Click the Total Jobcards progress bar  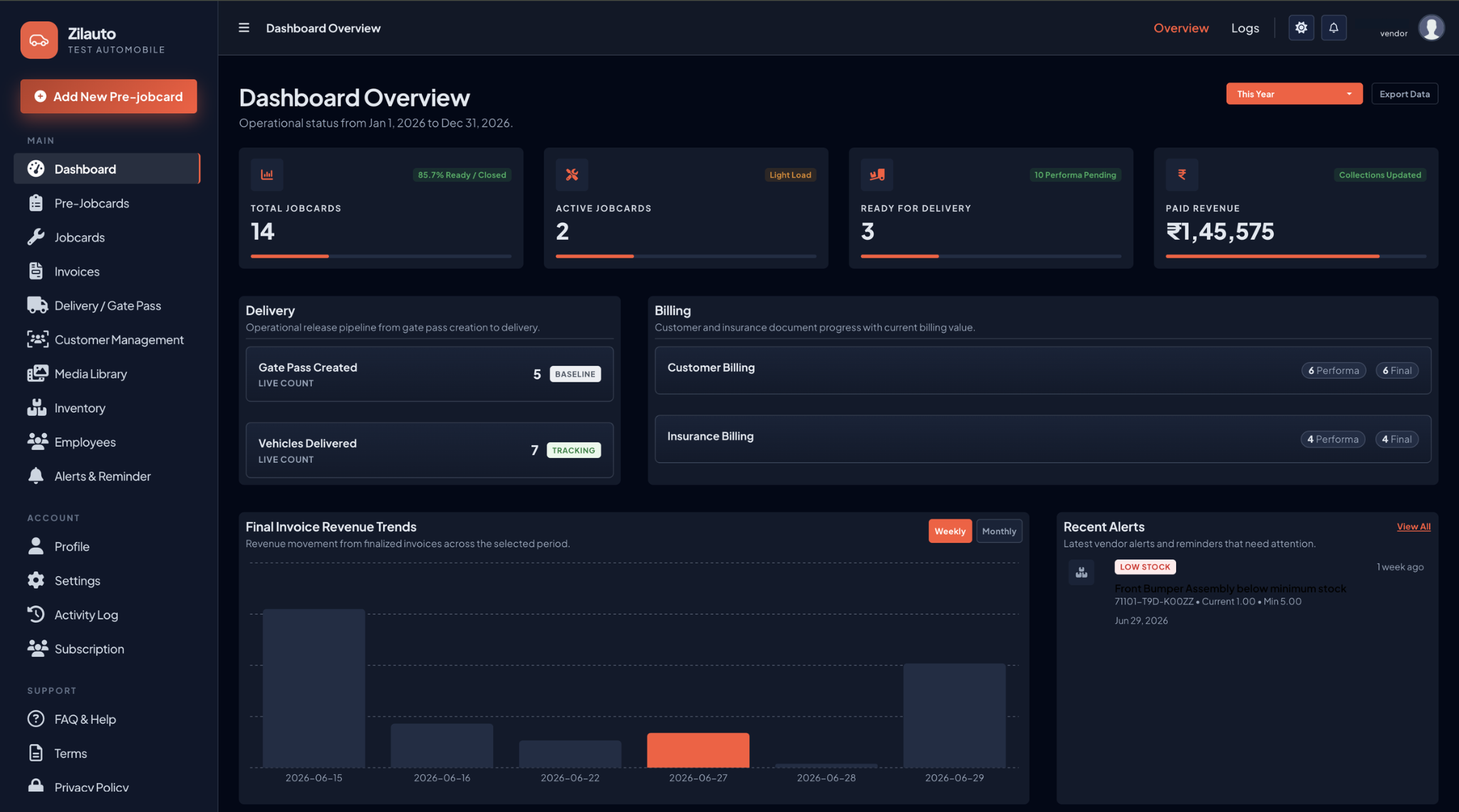point(381,256)
